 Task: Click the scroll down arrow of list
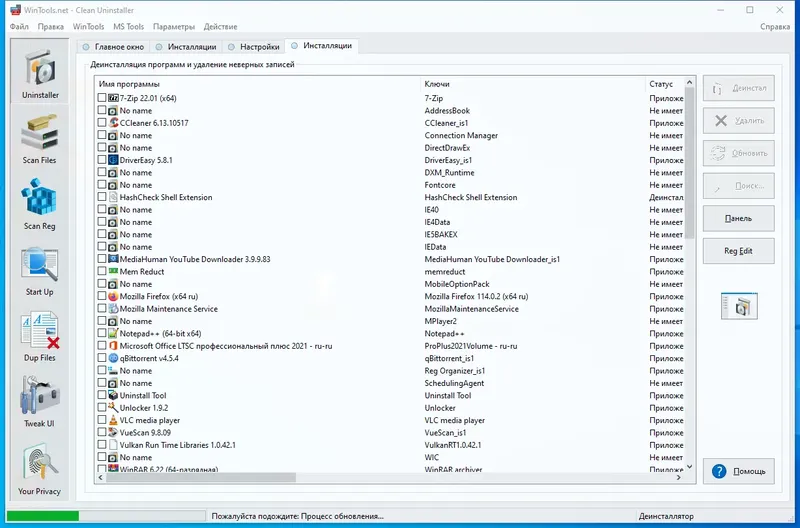(x=689, y=467)
